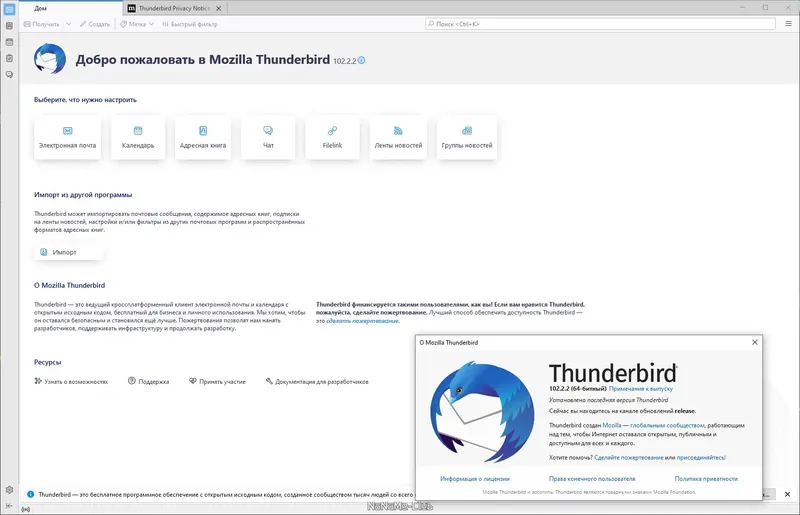Click the Импорт button

pos(68,252)
